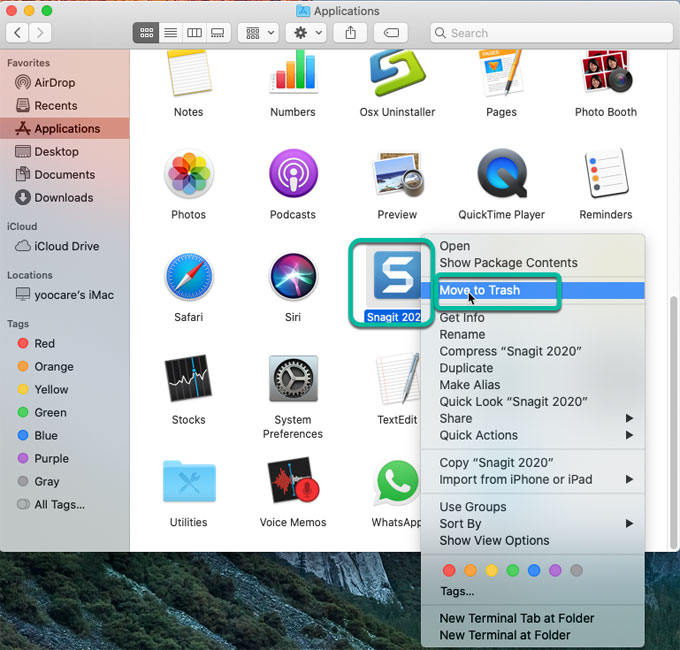The height and width of the screenshot is (650, 680).
Task: Open AirDrop in the sidebar
Action: [65, 82]
